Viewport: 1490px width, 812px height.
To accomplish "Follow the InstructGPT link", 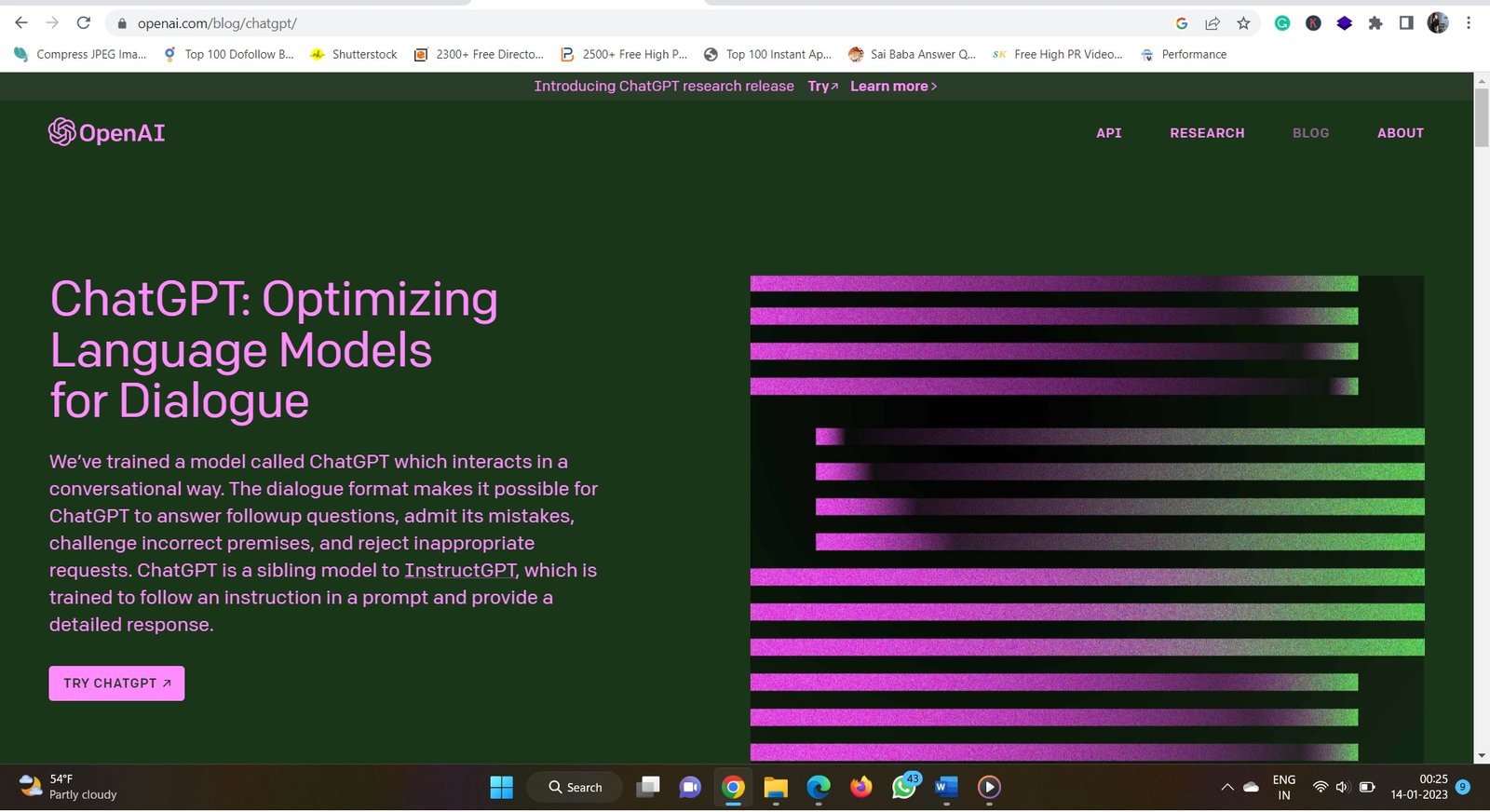I will point(460,571).
